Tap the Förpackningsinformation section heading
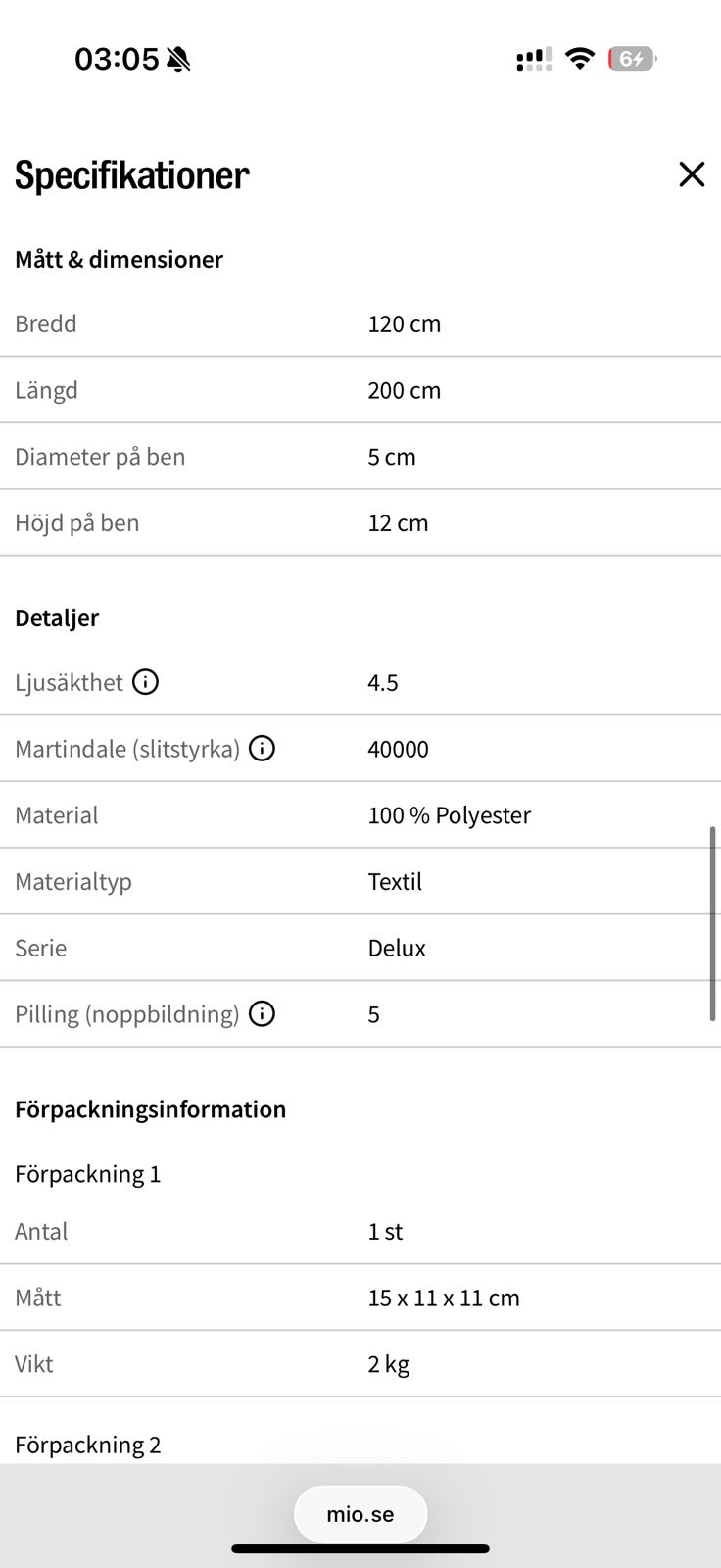Viewport: 721px width, 1568px height. coord(151,1109)
